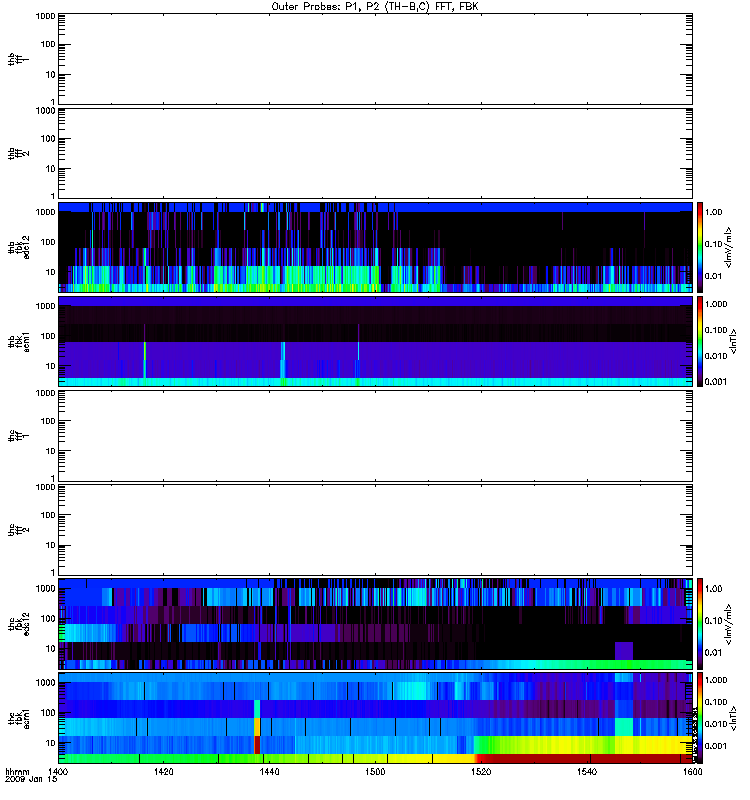Click the 'thb fbk scm1' vertical axis title
This screenshot has width=750, height=800.
(x=19, y=342)
